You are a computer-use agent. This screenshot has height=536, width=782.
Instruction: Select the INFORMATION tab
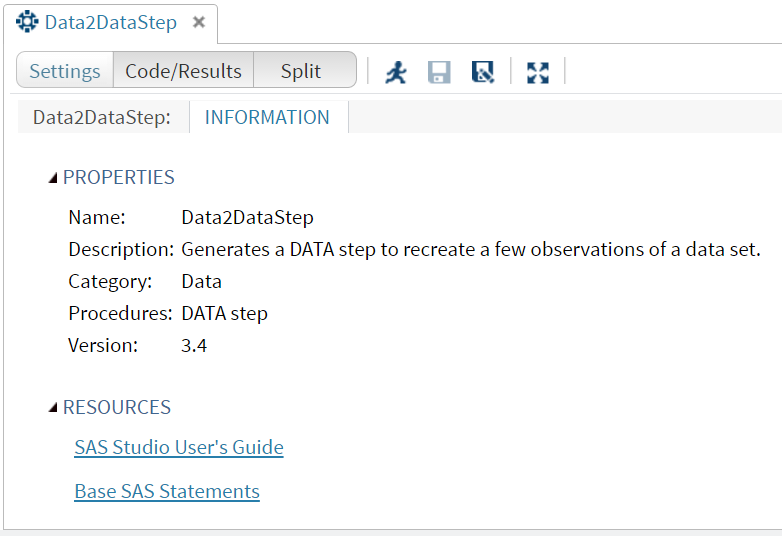click(267, 117)
